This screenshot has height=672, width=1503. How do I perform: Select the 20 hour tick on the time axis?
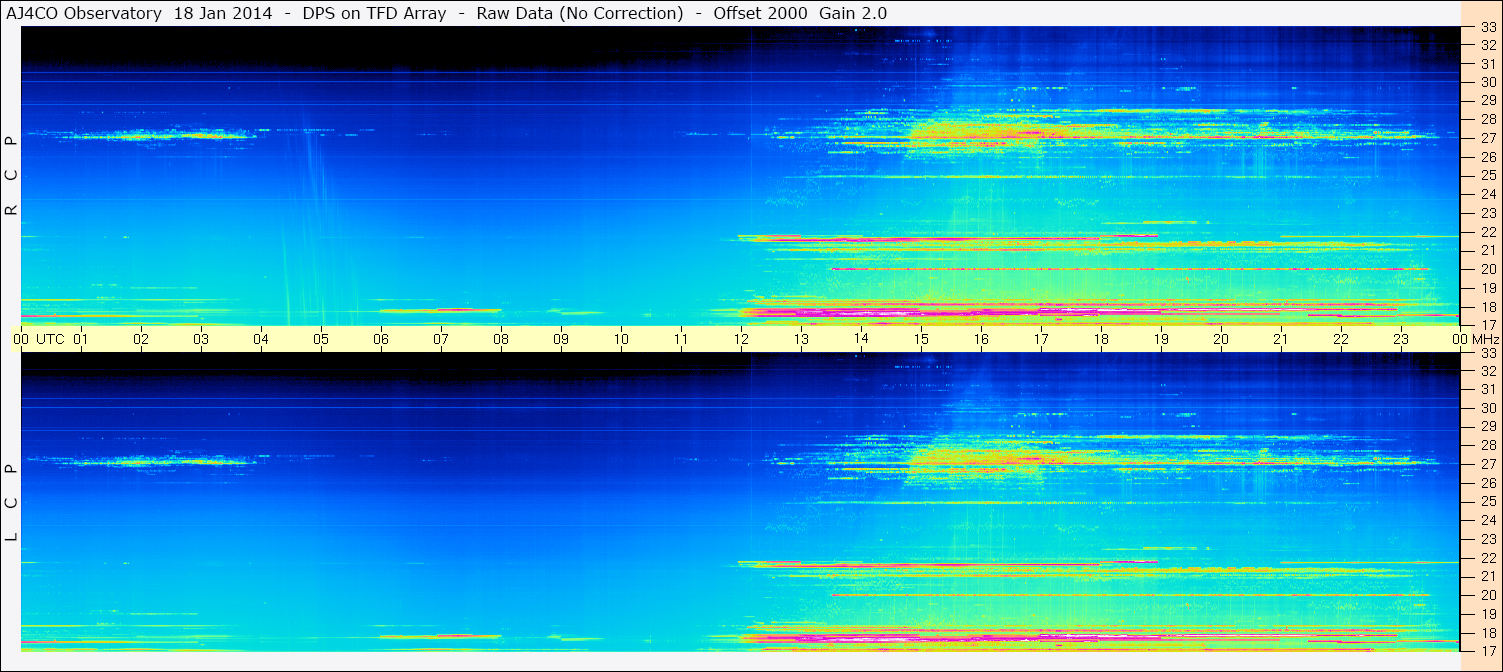click(1221, 340)
